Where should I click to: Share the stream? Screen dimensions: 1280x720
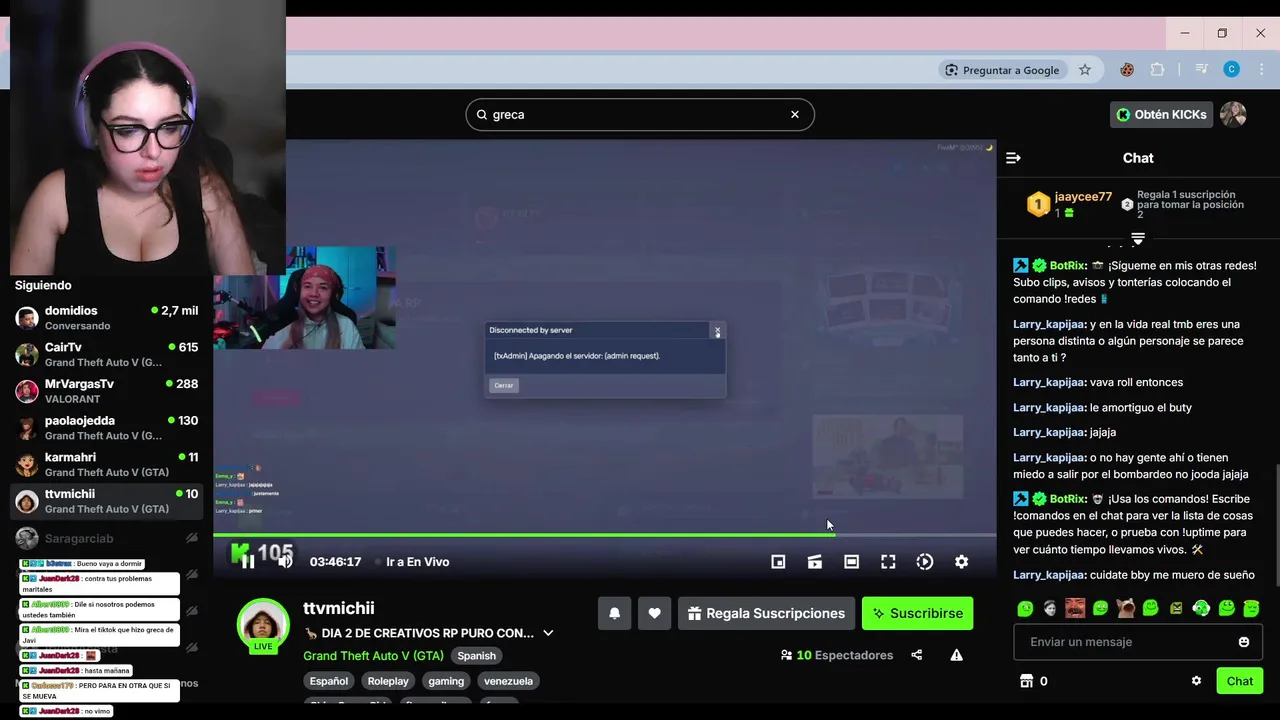916,655
